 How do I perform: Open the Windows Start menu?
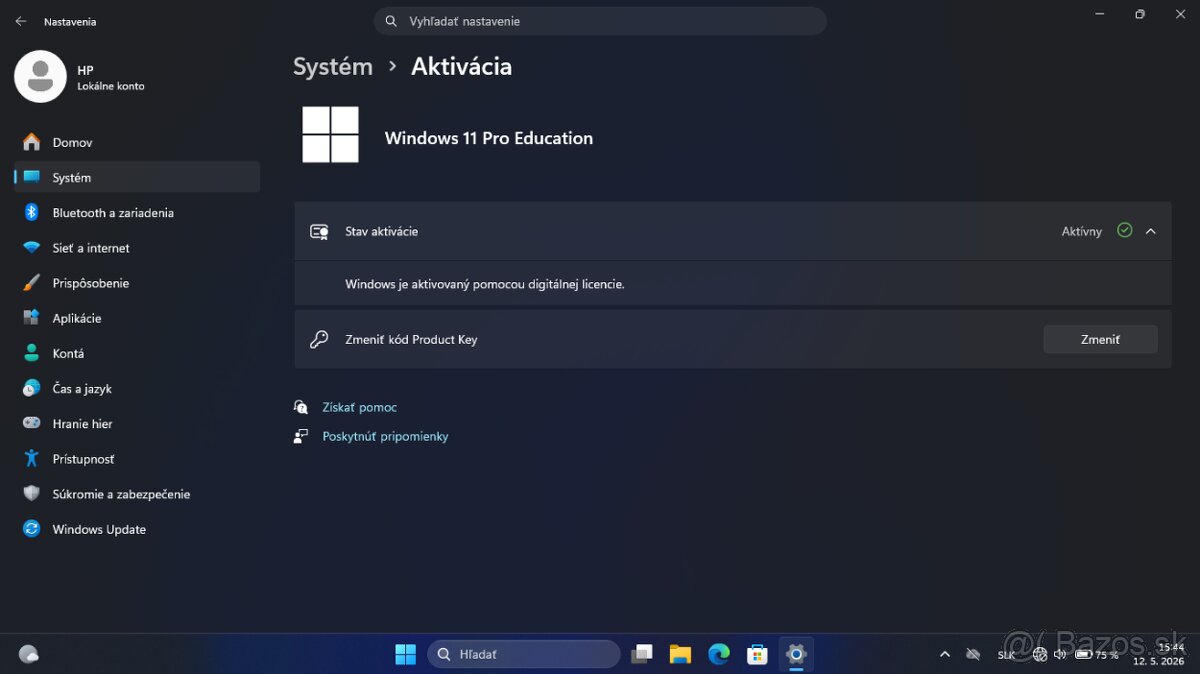pos(405,654)
